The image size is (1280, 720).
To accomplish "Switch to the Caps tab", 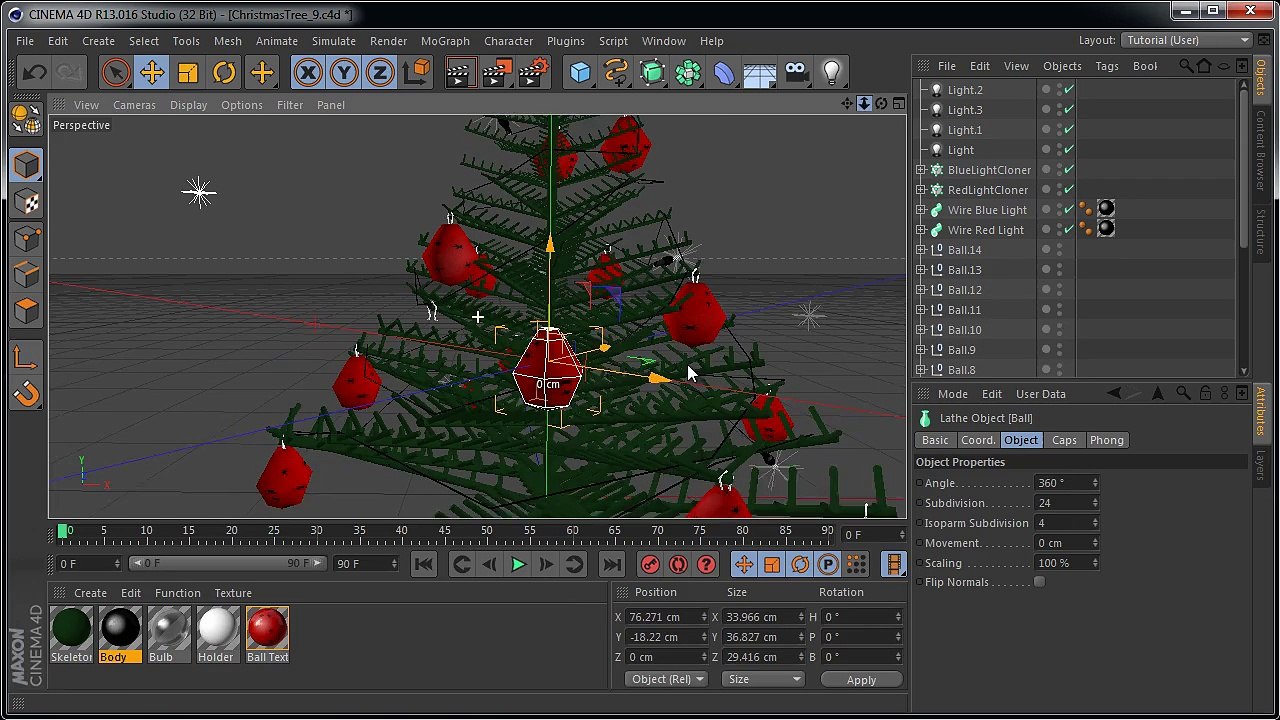I will point(1064,440).
